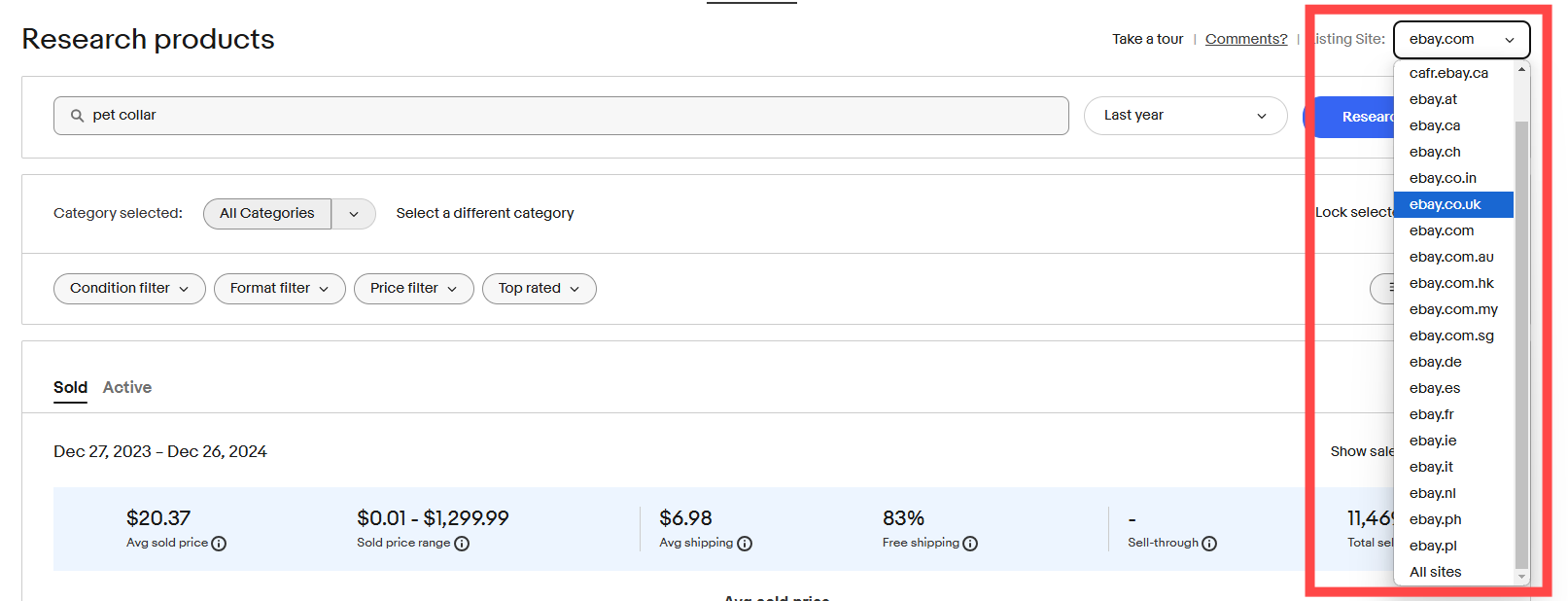Expand the All Categories chevron

(x=354, y=214)
